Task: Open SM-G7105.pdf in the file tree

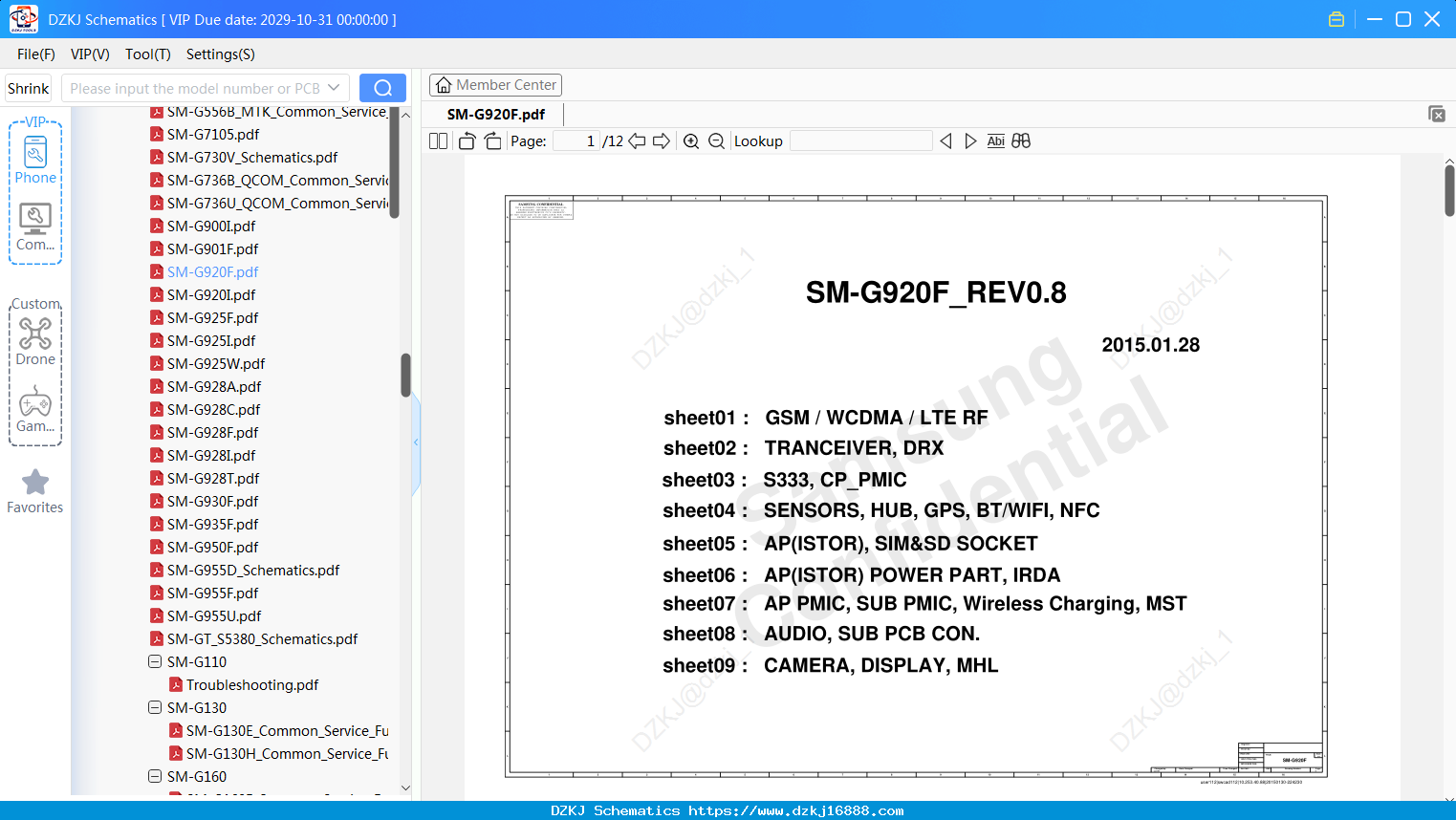Action: (212, 134)
